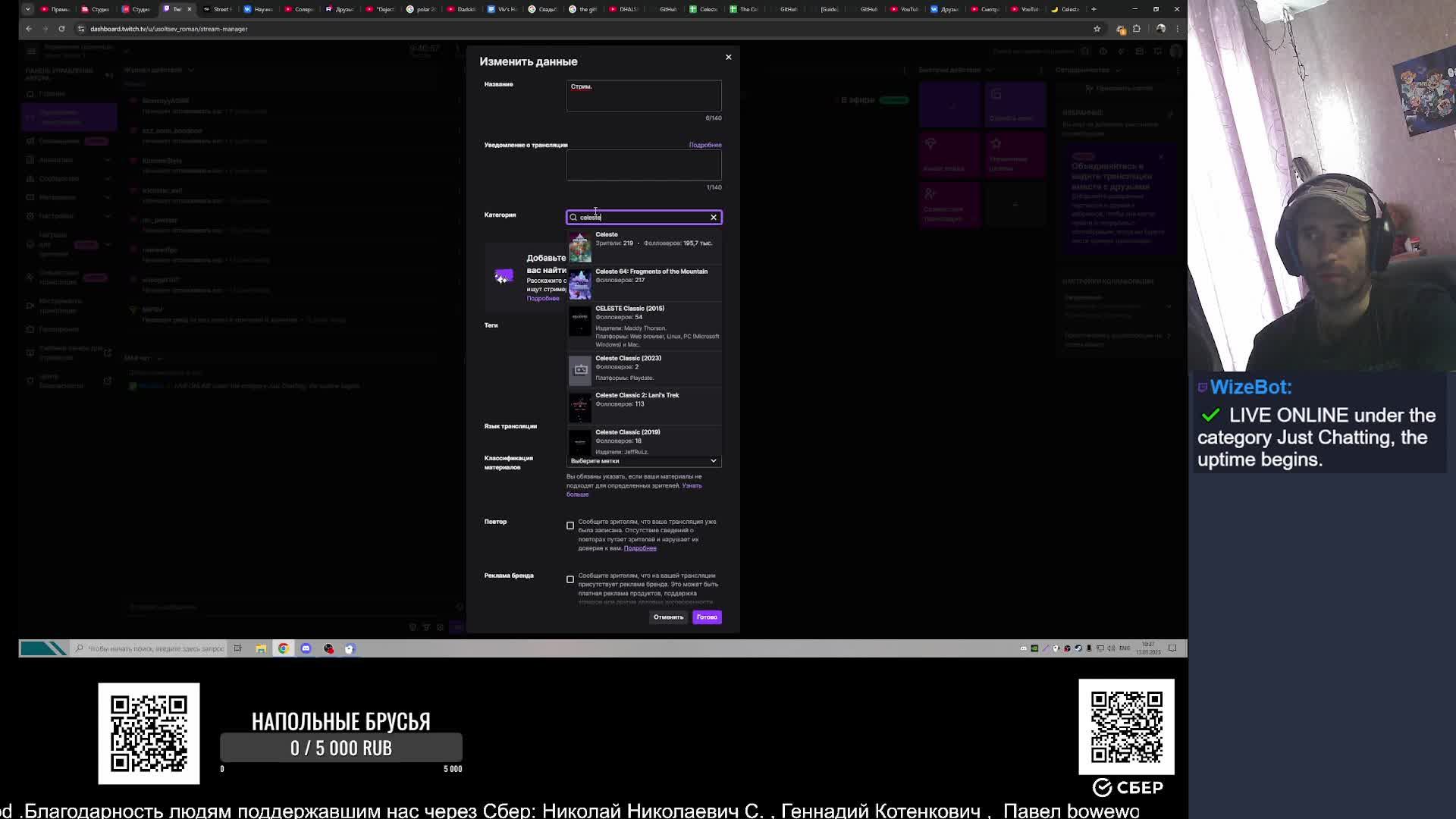The image size is (1456, 819).
Task: Click the Готово button
Action: 706,617
